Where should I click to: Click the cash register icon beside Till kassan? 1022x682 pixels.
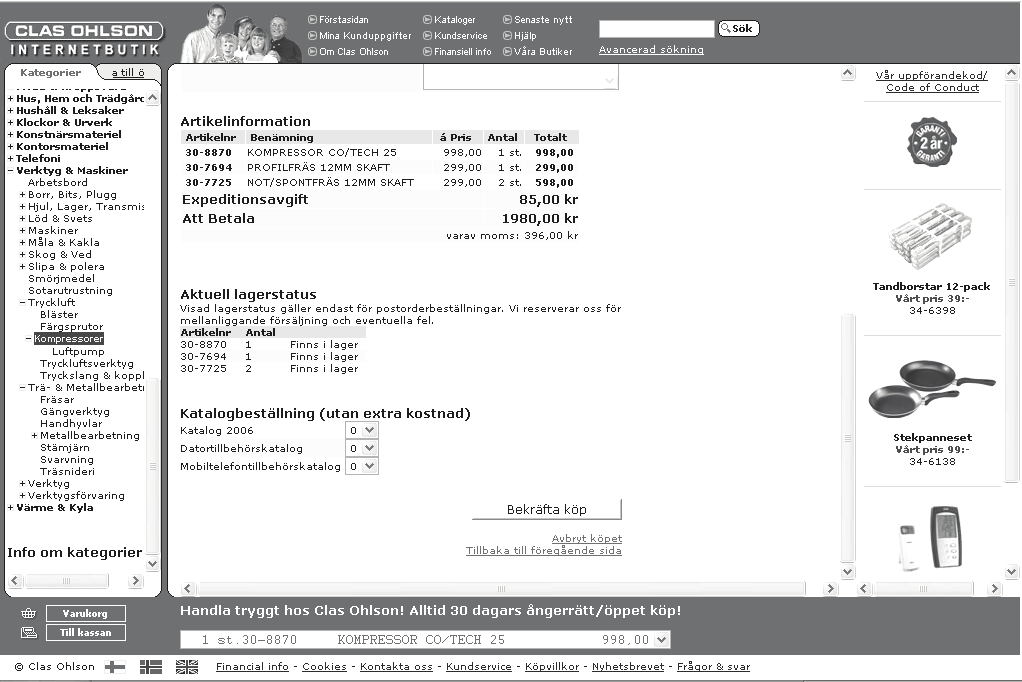pyautogui.click(x=29, y=632)
